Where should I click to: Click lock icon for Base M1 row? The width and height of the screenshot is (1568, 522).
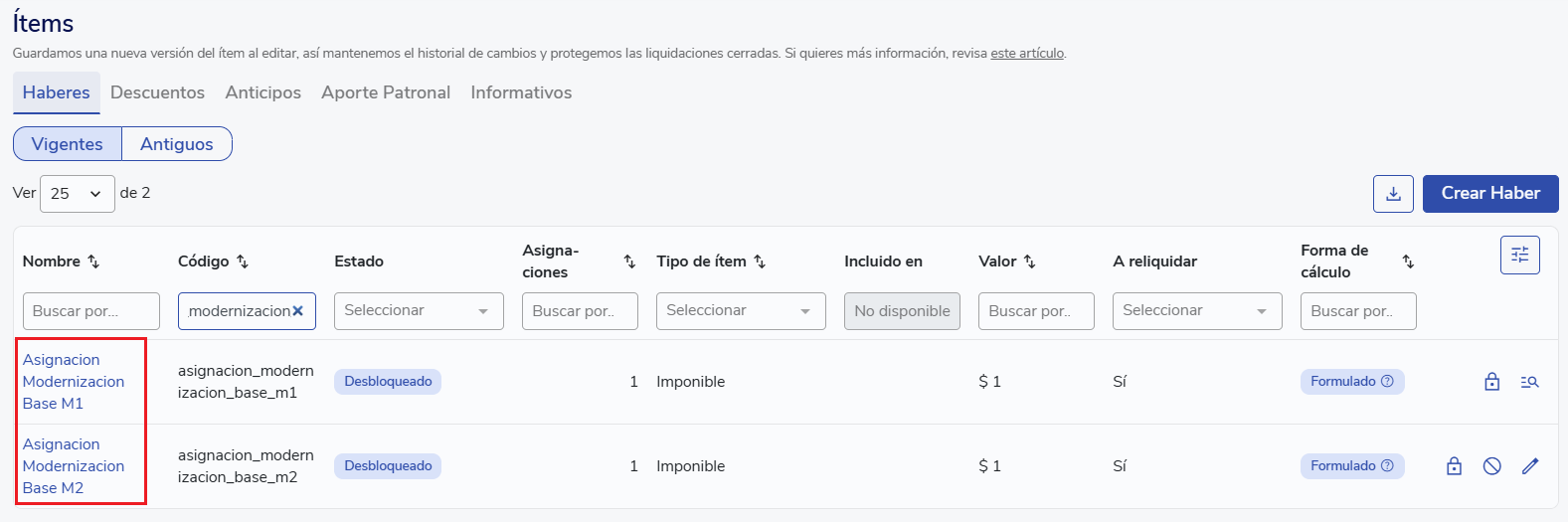(x=1491, y=382)
